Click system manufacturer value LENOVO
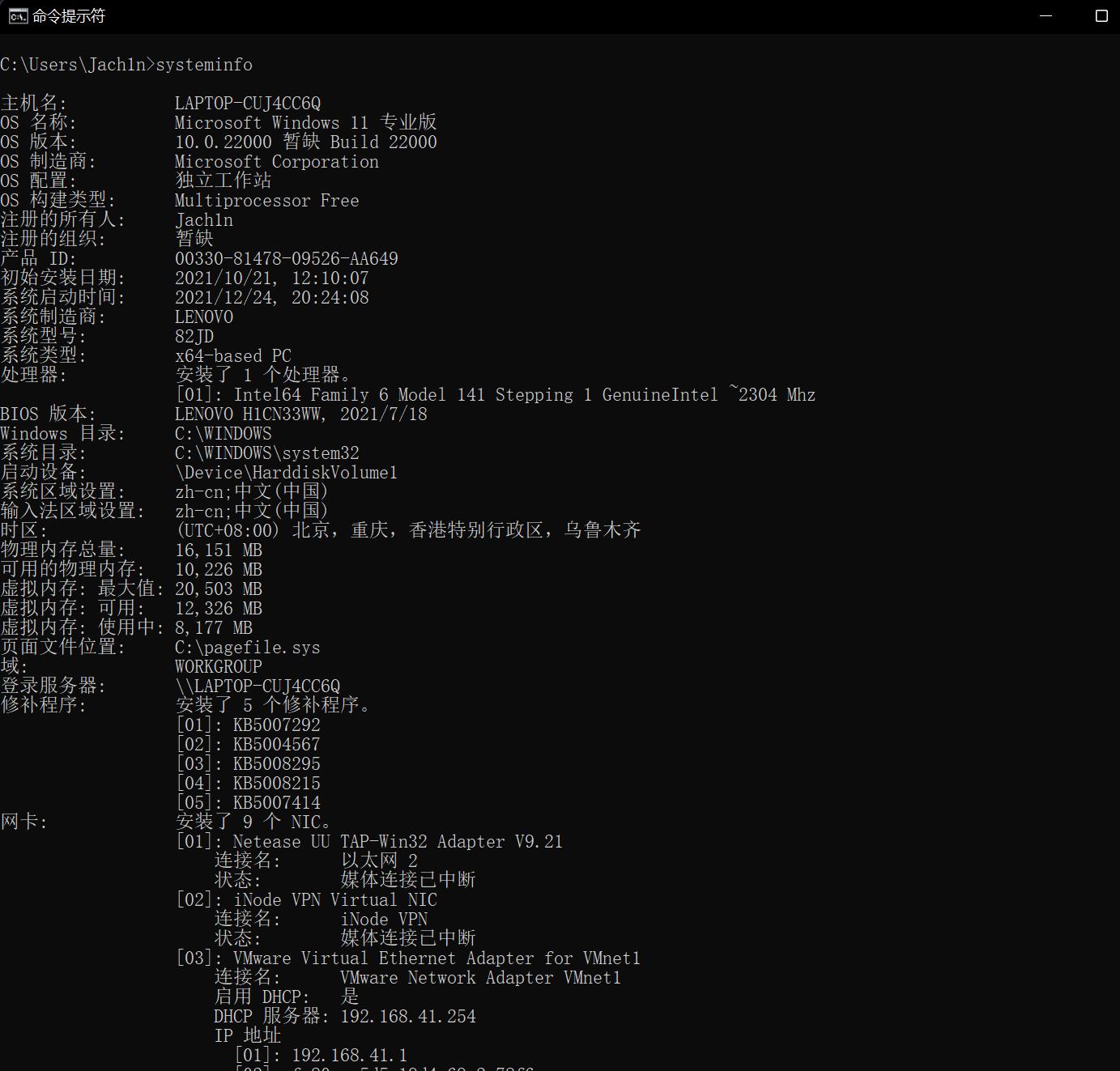The width and height of the screenshot is (1120, 1071). pos(204,317)
